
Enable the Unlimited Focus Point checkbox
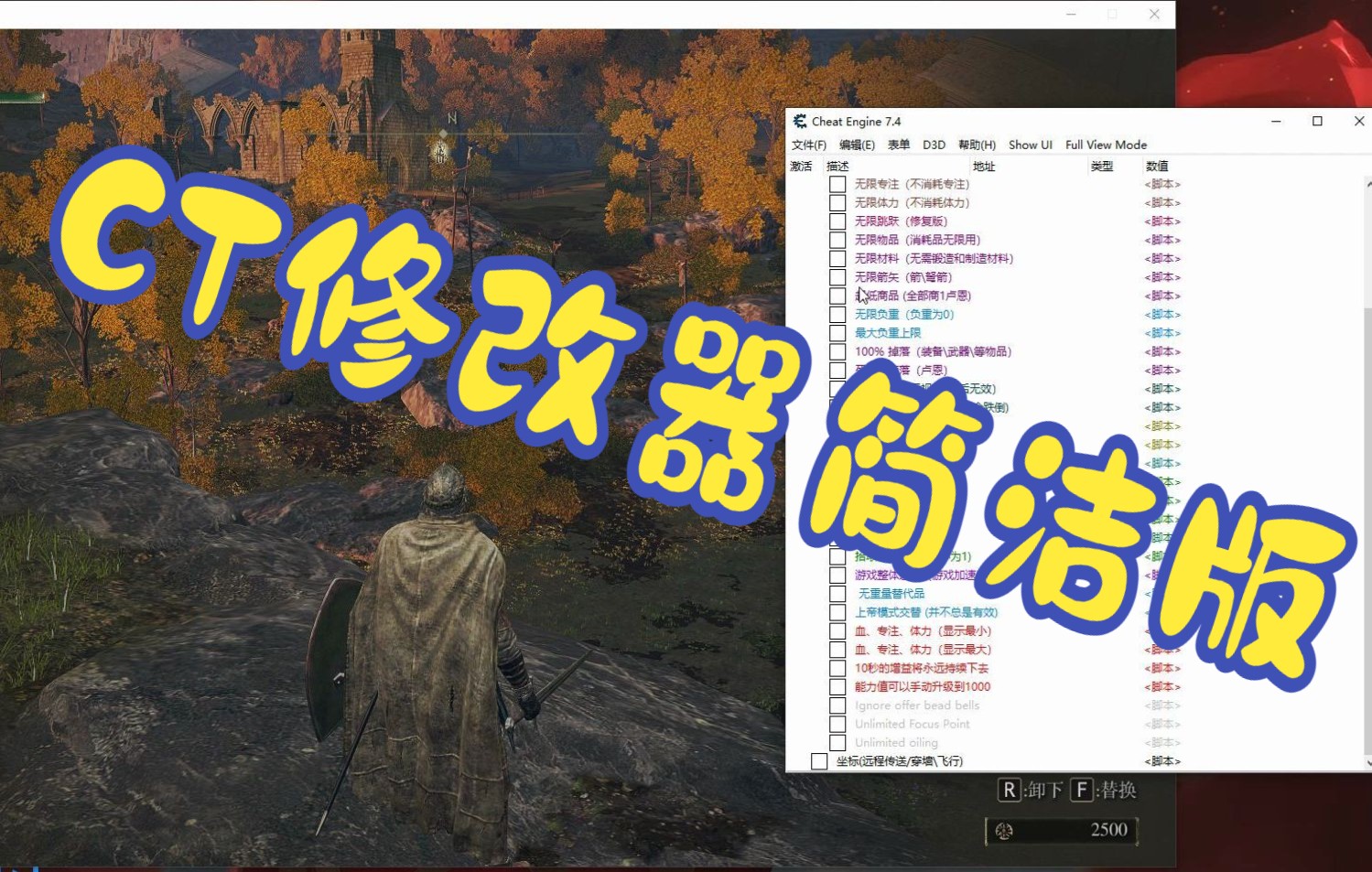click(x=837, y=724)
